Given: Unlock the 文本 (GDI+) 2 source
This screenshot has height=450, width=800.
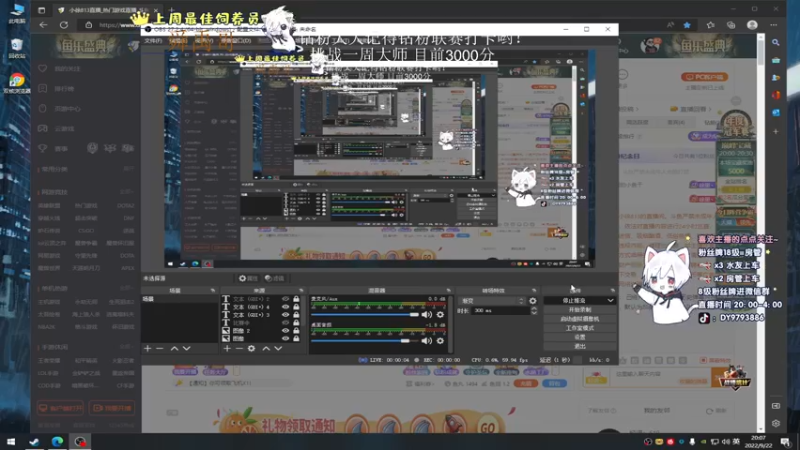Looking at the screenshot, I should pyautogui.click(x=296, y=299).
